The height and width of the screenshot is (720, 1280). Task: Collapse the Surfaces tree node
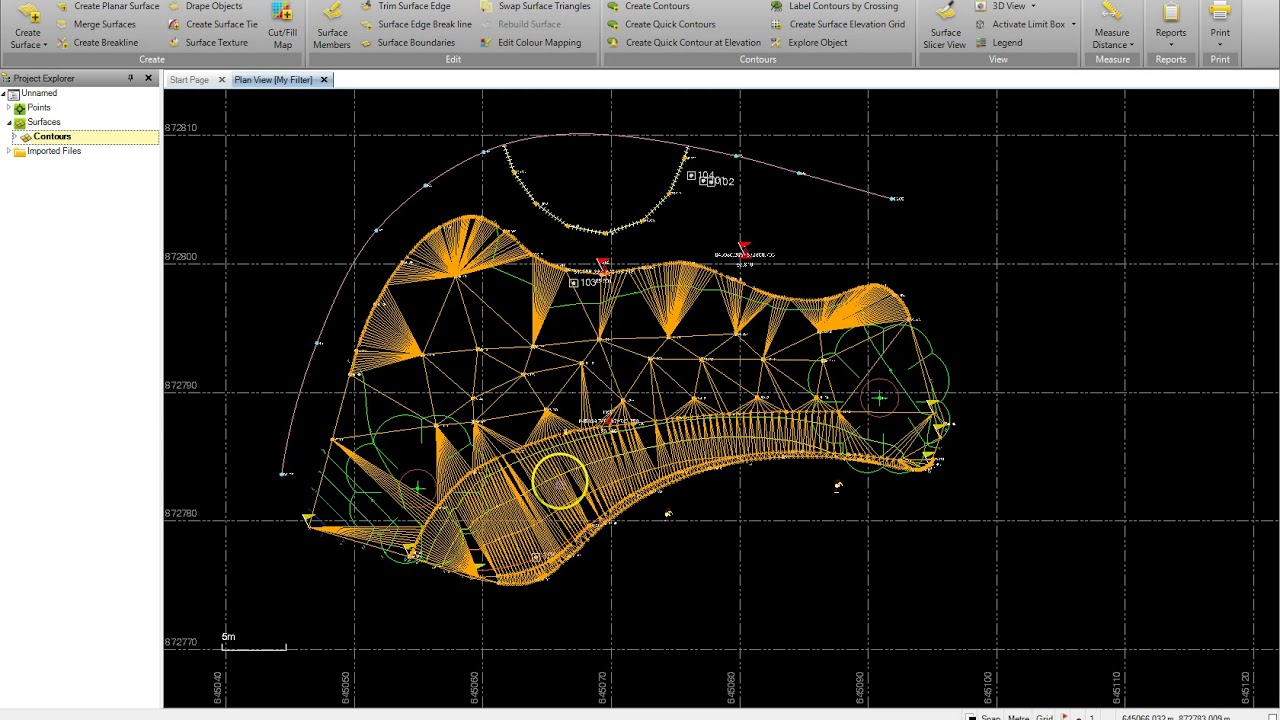pos(9,122)
